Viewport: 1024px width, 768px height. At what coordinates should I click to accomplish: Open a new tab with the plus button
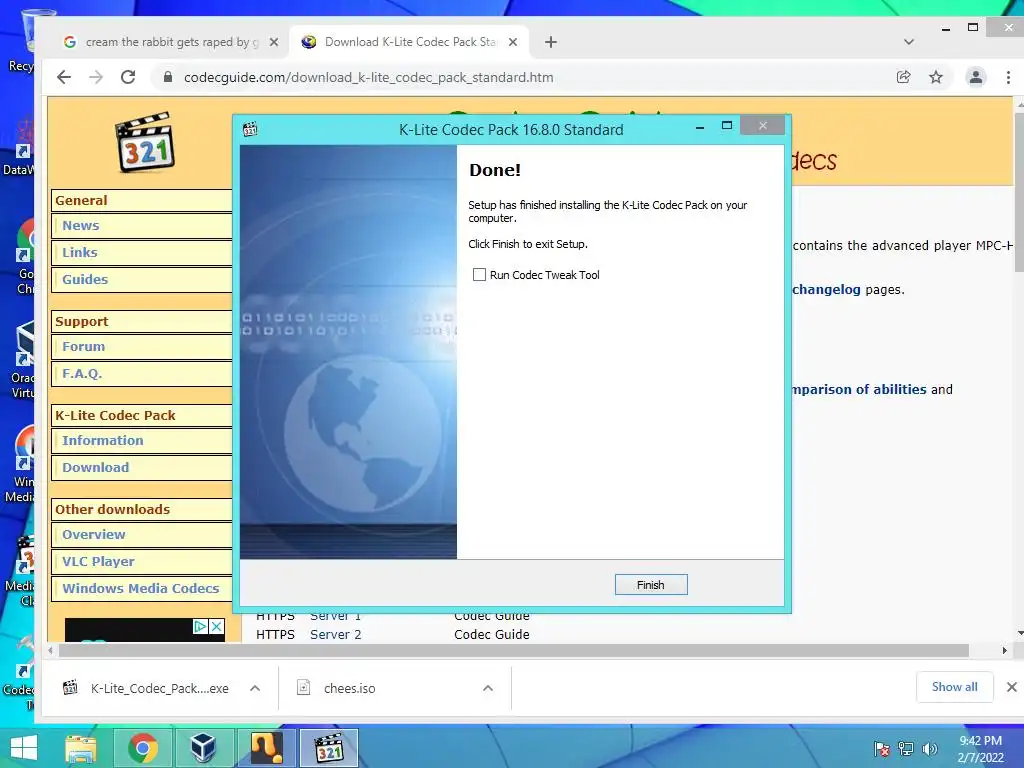551,42
